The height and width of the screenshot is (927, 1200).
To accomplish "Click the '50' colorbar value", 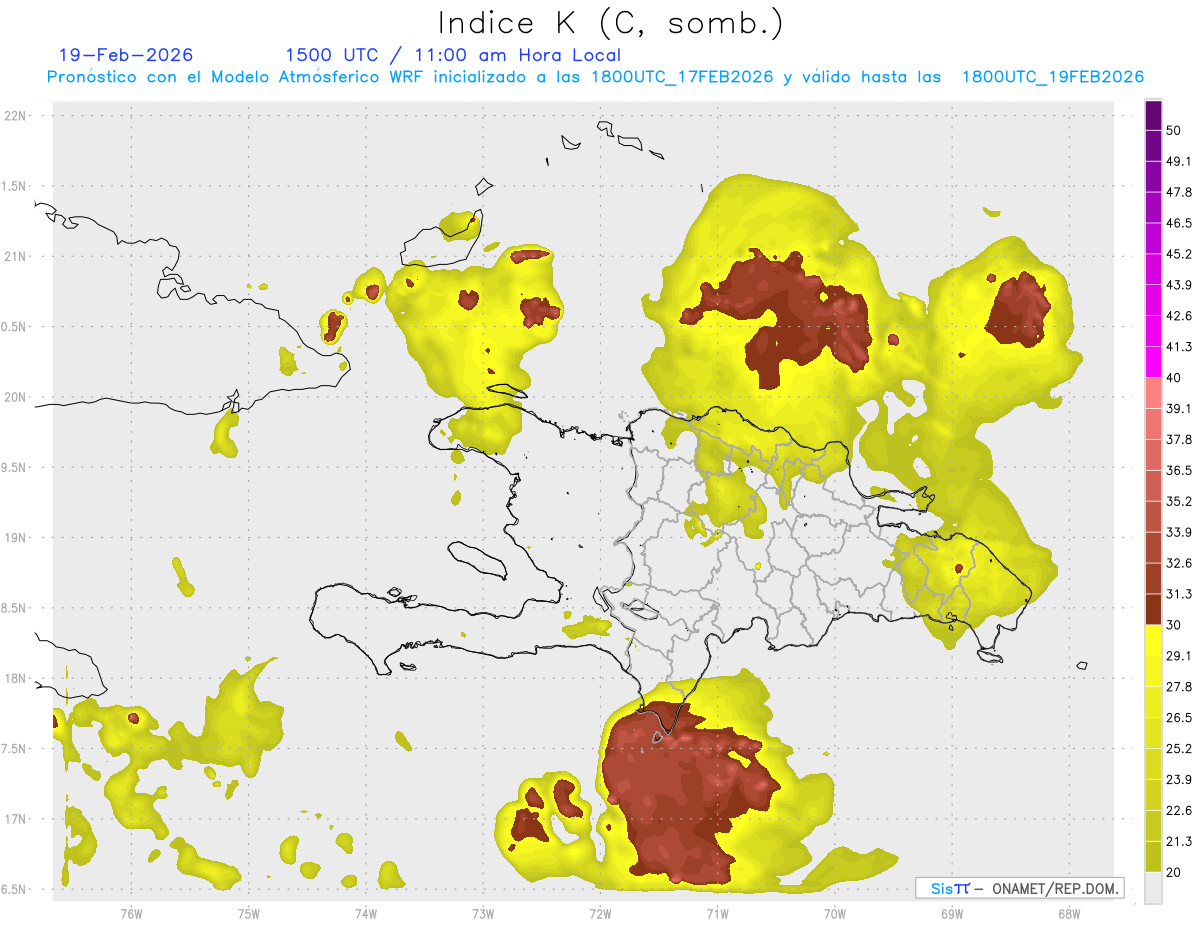I will point(1176,130).
